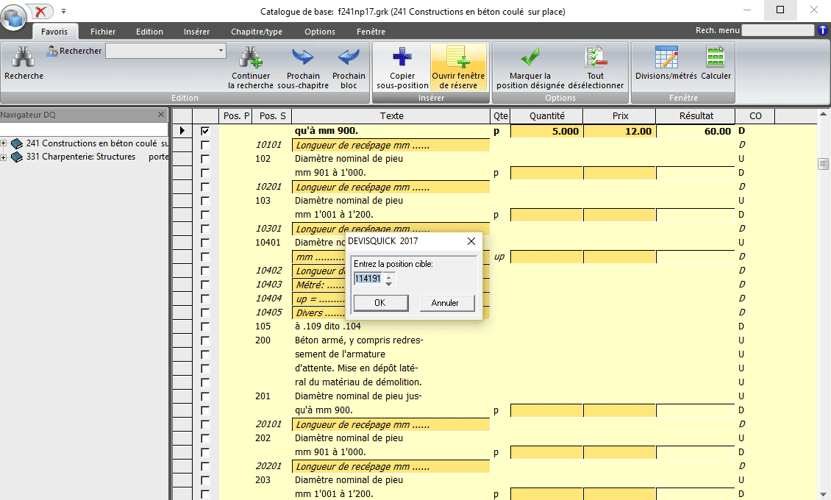Check the checkbox for row 200
Image resolution: width=831 pixels, height=500 pixels.
click(x=205, y=340)
